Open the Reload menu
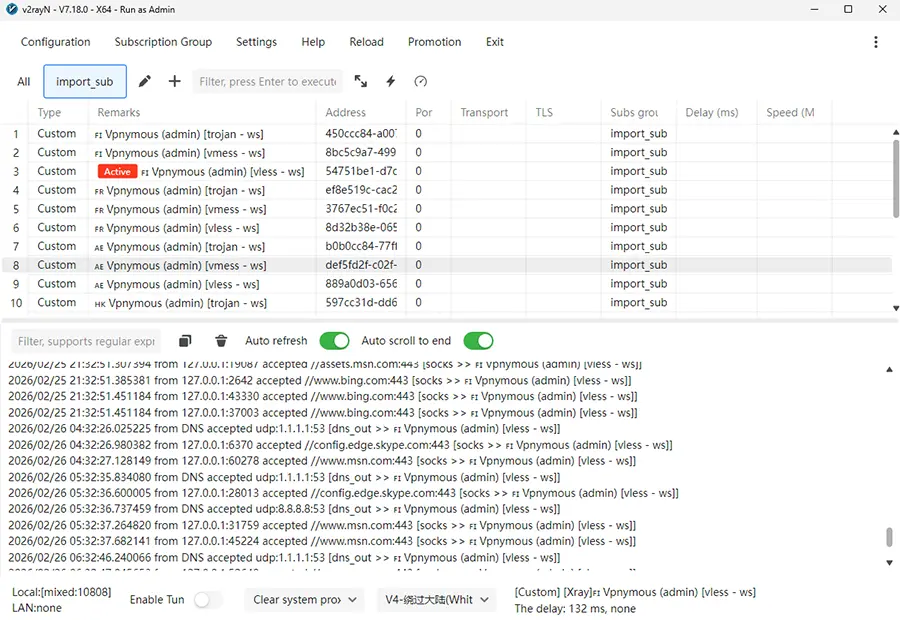 click(x=366, y=42)
